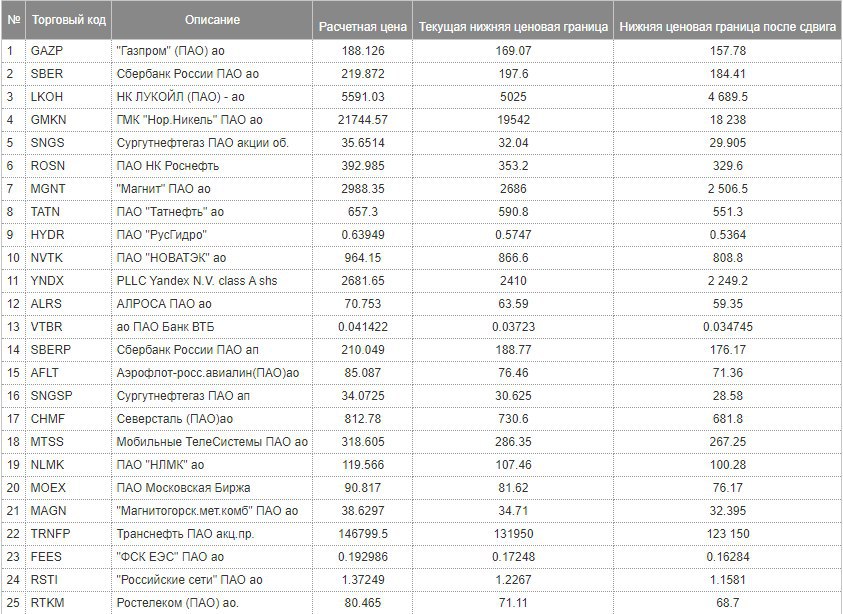The image size is (843, 614).
Task: Click description 'НК ЛУКОЙЛ (ПАО) - ао'
Action: (x=181, y=97)
